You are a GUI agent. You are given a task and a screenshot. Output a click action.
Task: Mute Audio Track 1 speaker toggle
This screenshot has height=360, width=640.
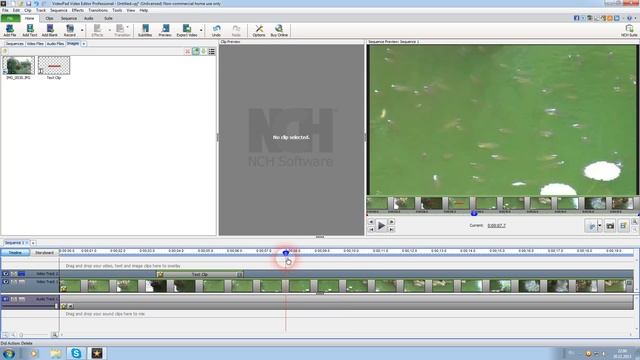click(x=5, y=299)
